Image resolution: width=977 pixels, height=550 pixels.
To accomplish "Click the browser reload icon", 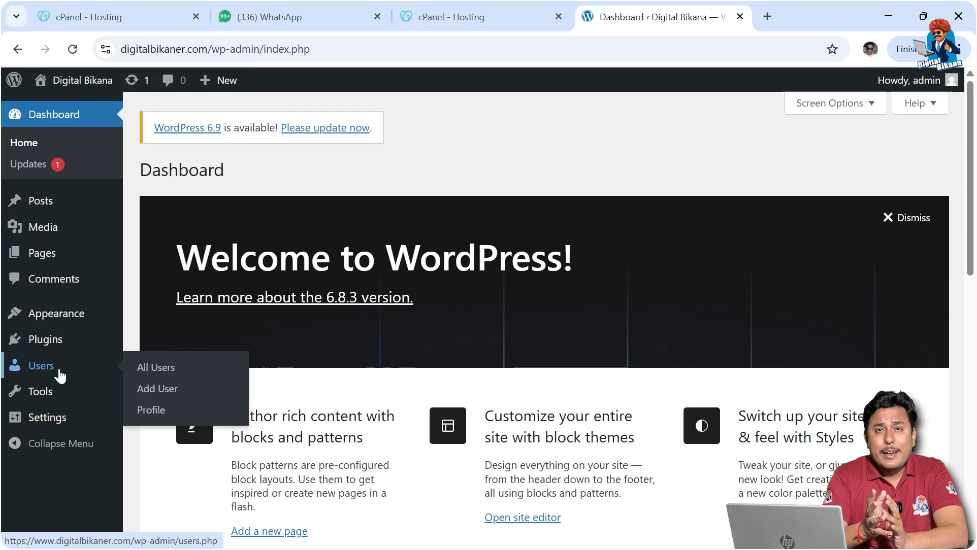I will click(72, 49).
